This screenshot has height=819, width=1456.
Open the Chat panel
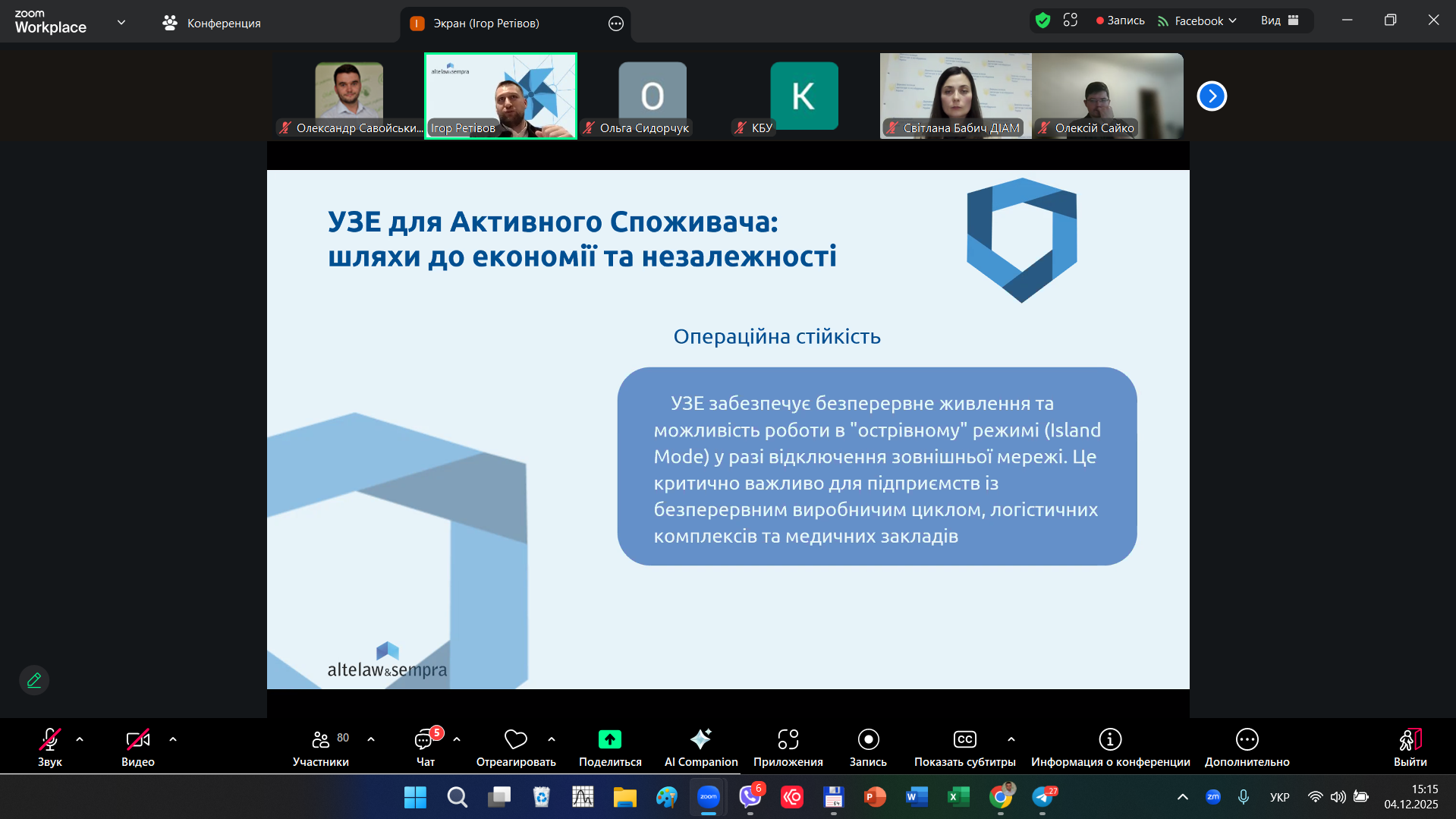tap(424, 739)
